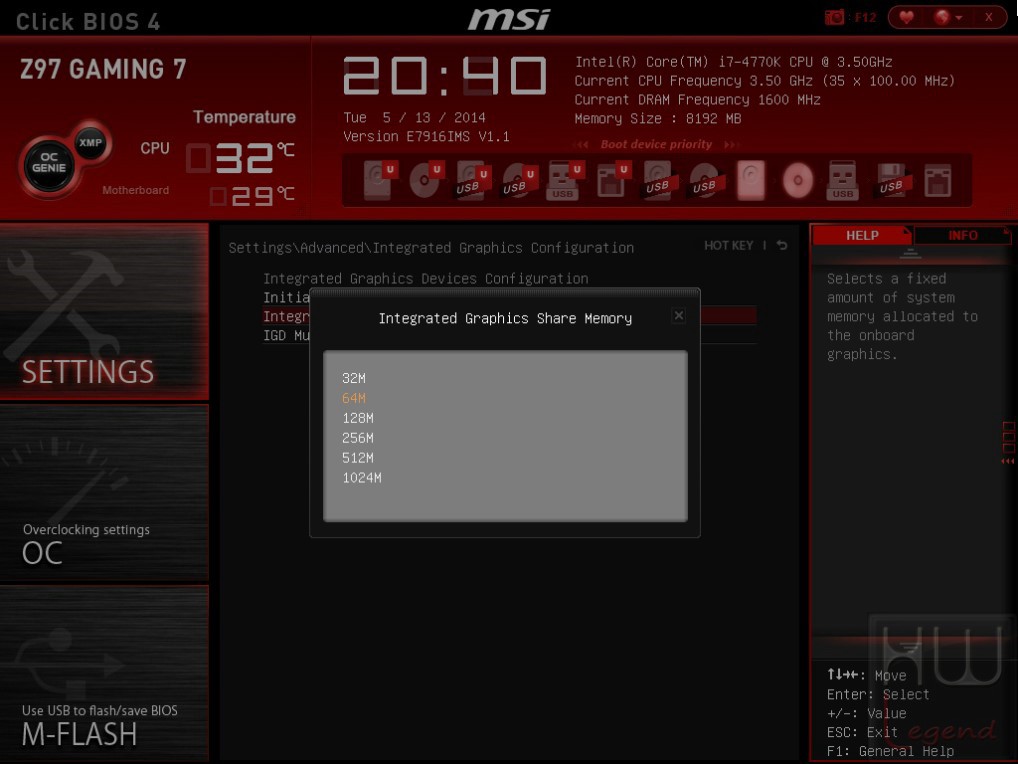Choose 32M share memory option
Viewport: 1018px width, 764px height.
354,378
